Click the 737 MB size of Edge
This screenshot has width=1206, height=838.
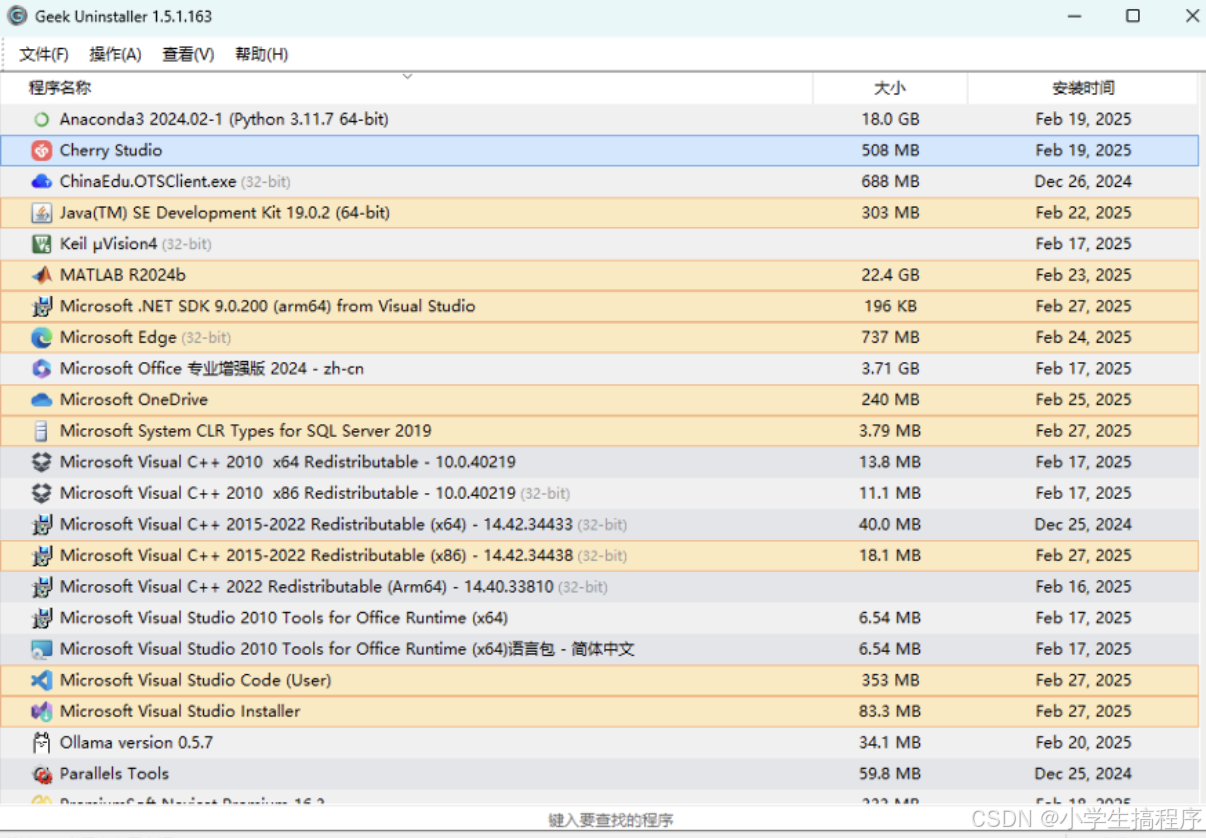point(890,337)
